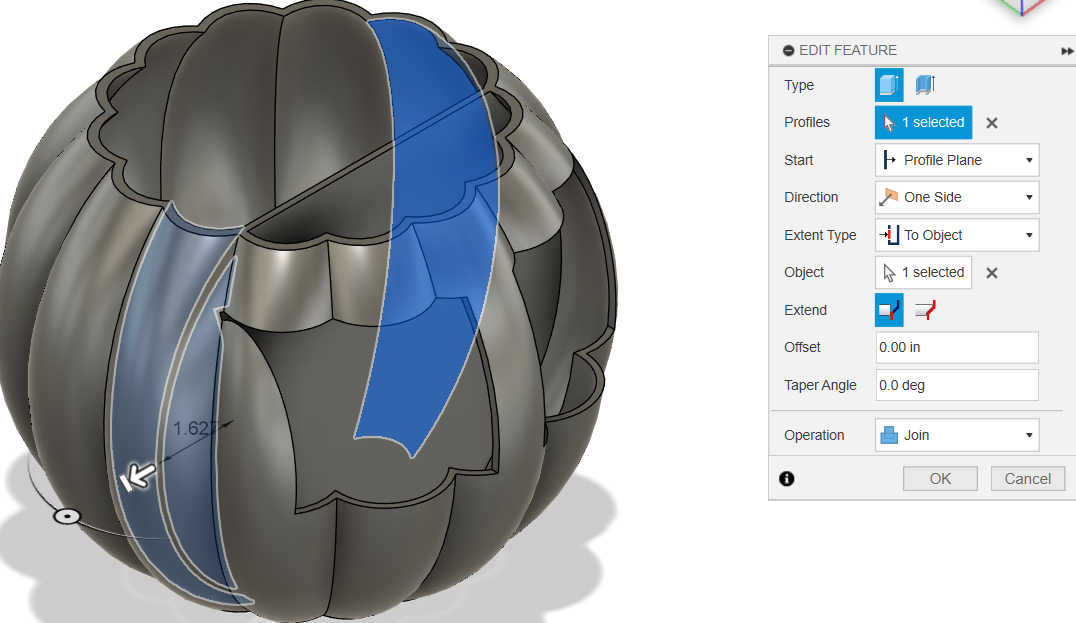Click the OK button
The height and width of the screenshot is (623, 1076).
pos(939,479)
